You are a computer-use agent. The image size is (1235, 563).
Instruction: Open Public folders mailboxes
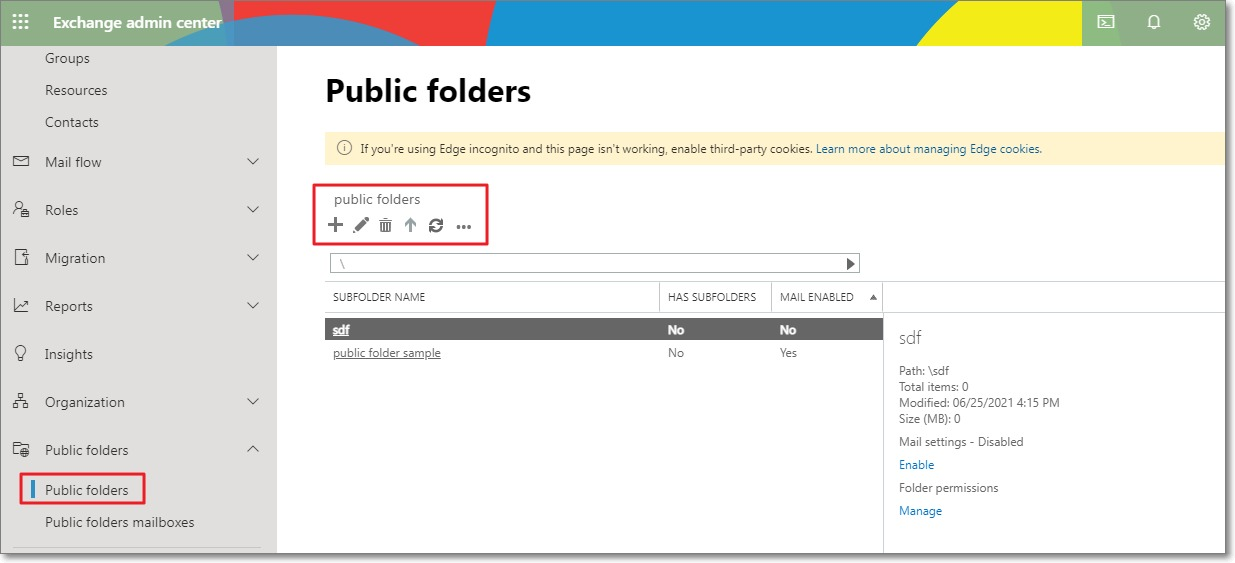120,522
